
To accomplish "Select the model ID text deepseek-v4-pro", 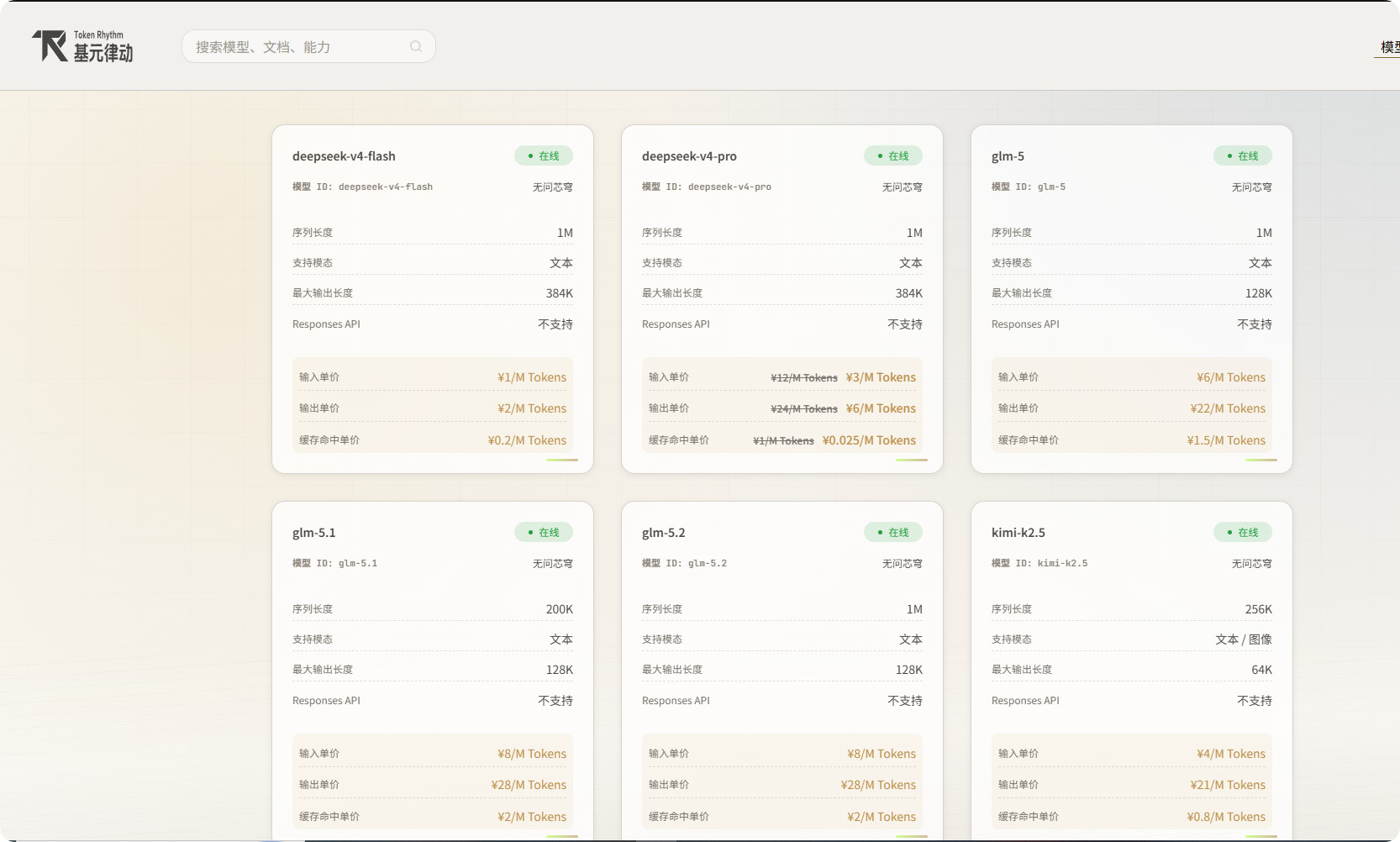I will (729, 187).
